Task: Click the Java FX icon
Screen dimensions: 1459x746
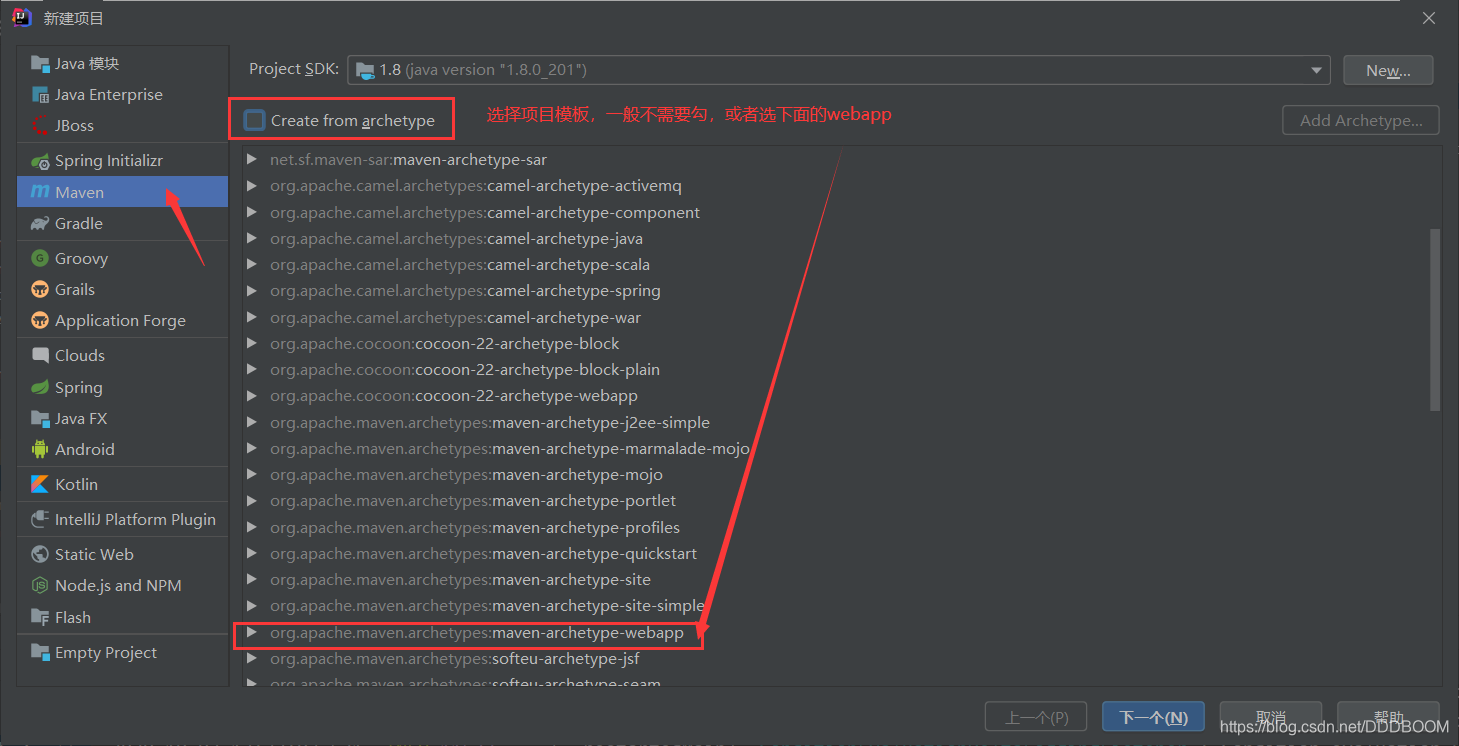Action: coord(40,419)
